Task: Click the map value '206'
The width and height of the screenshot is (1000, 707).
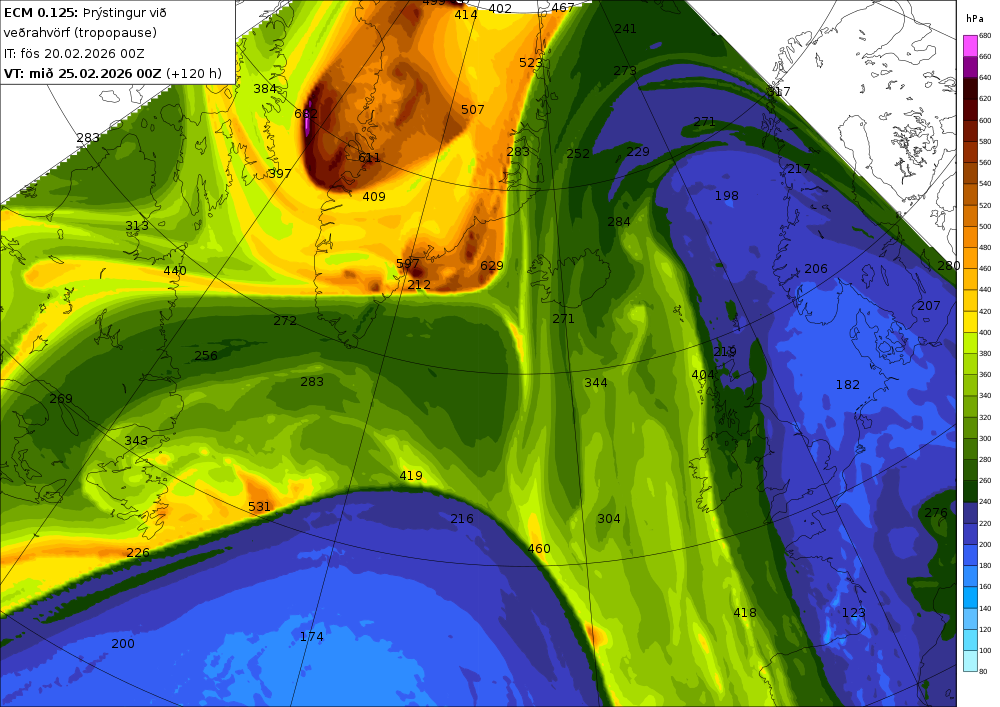Action: [x=816, y=268]
